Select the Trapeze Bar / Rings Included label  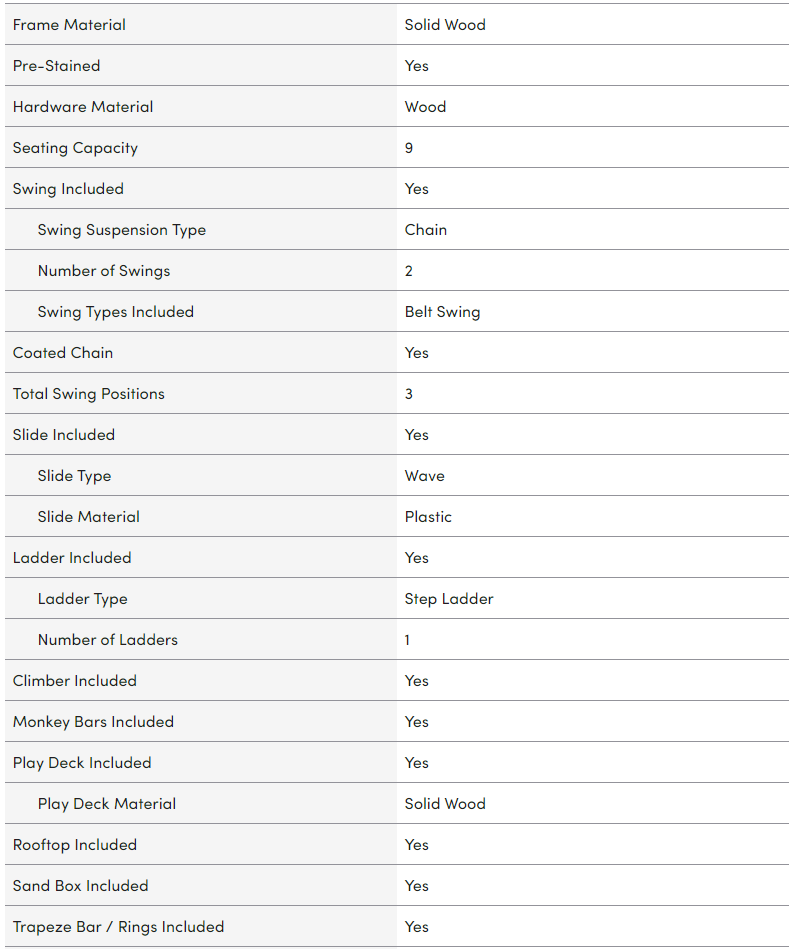coord(118,927)
